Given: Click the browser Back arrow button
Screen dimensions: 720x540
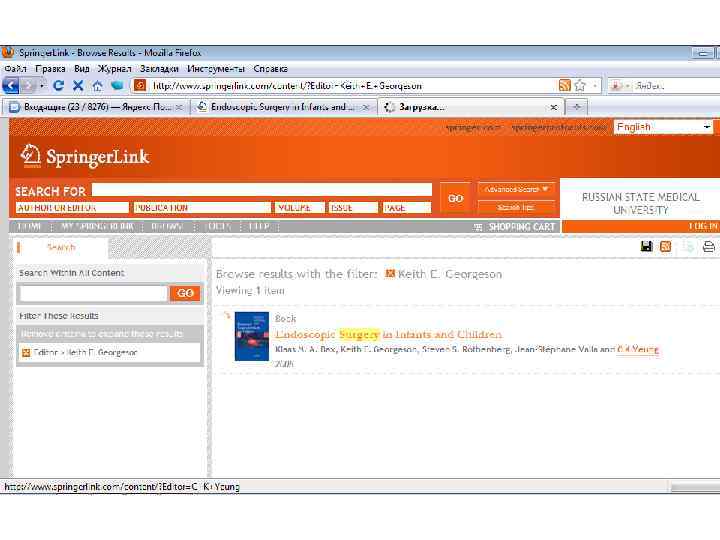Looking at the screenshot, I should click(x=11, y=85).
